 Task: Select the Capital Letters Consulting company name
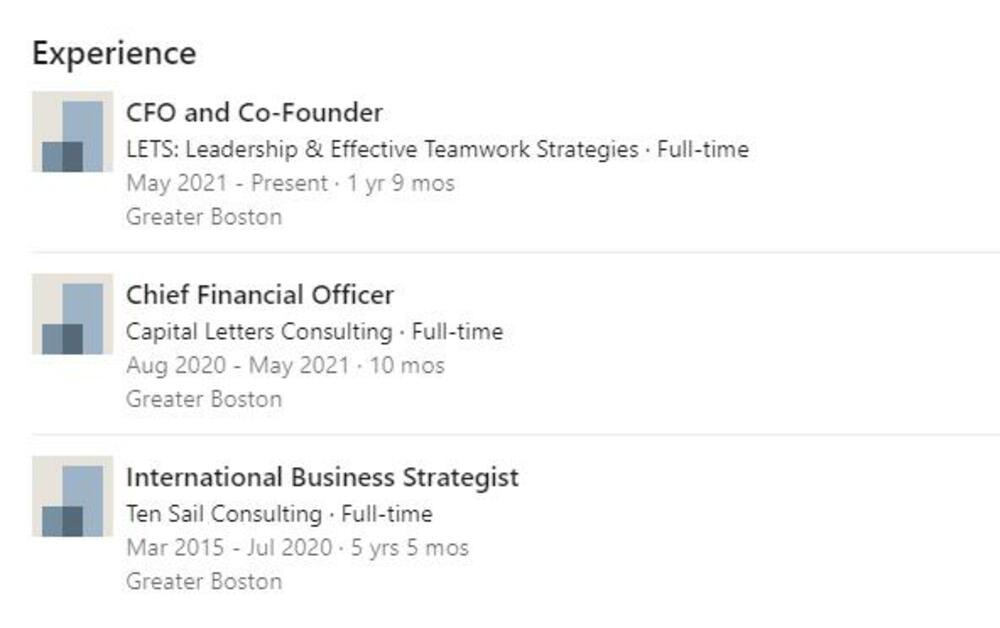coord(259,332)
